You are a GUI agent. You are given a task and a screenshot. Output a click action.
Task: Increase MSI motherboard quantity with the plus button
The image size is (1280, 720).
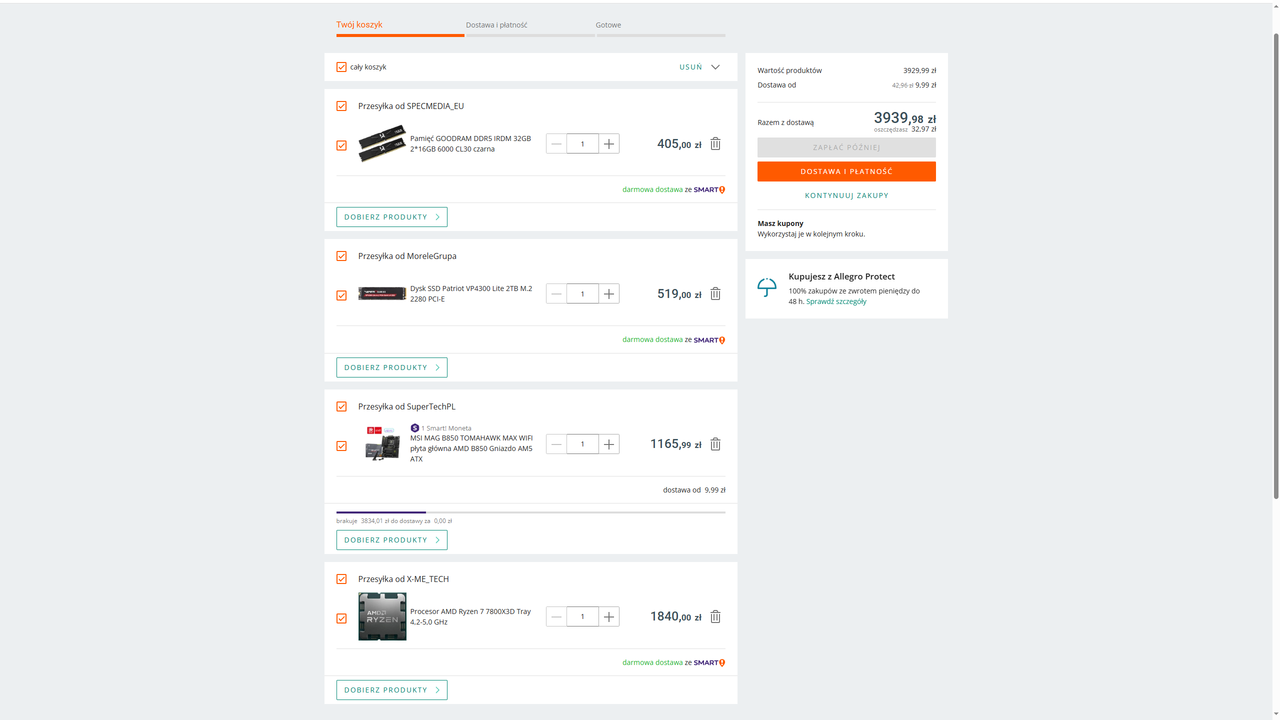click(608, 444)
